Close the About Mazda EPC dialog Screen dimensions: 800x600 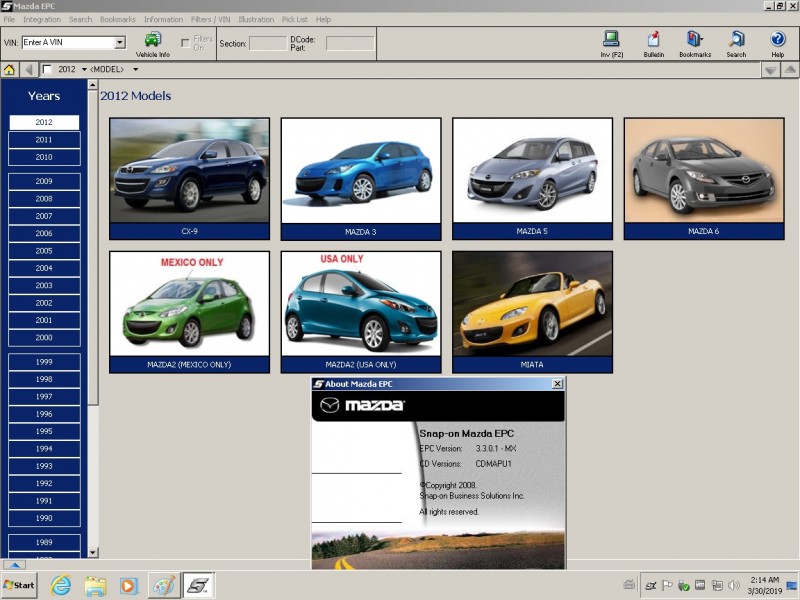(x=558, y=384)
